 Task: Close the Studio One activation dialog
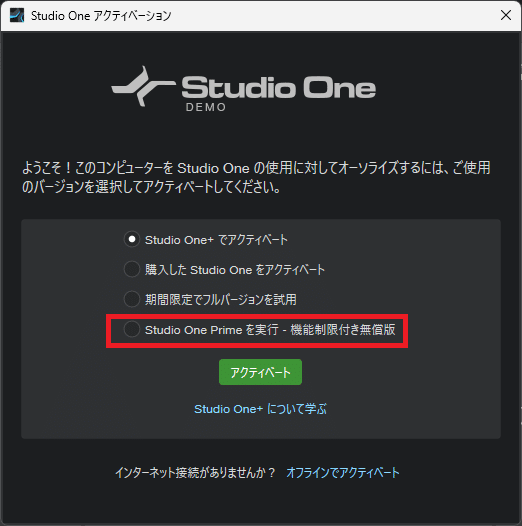click(506, 15)
